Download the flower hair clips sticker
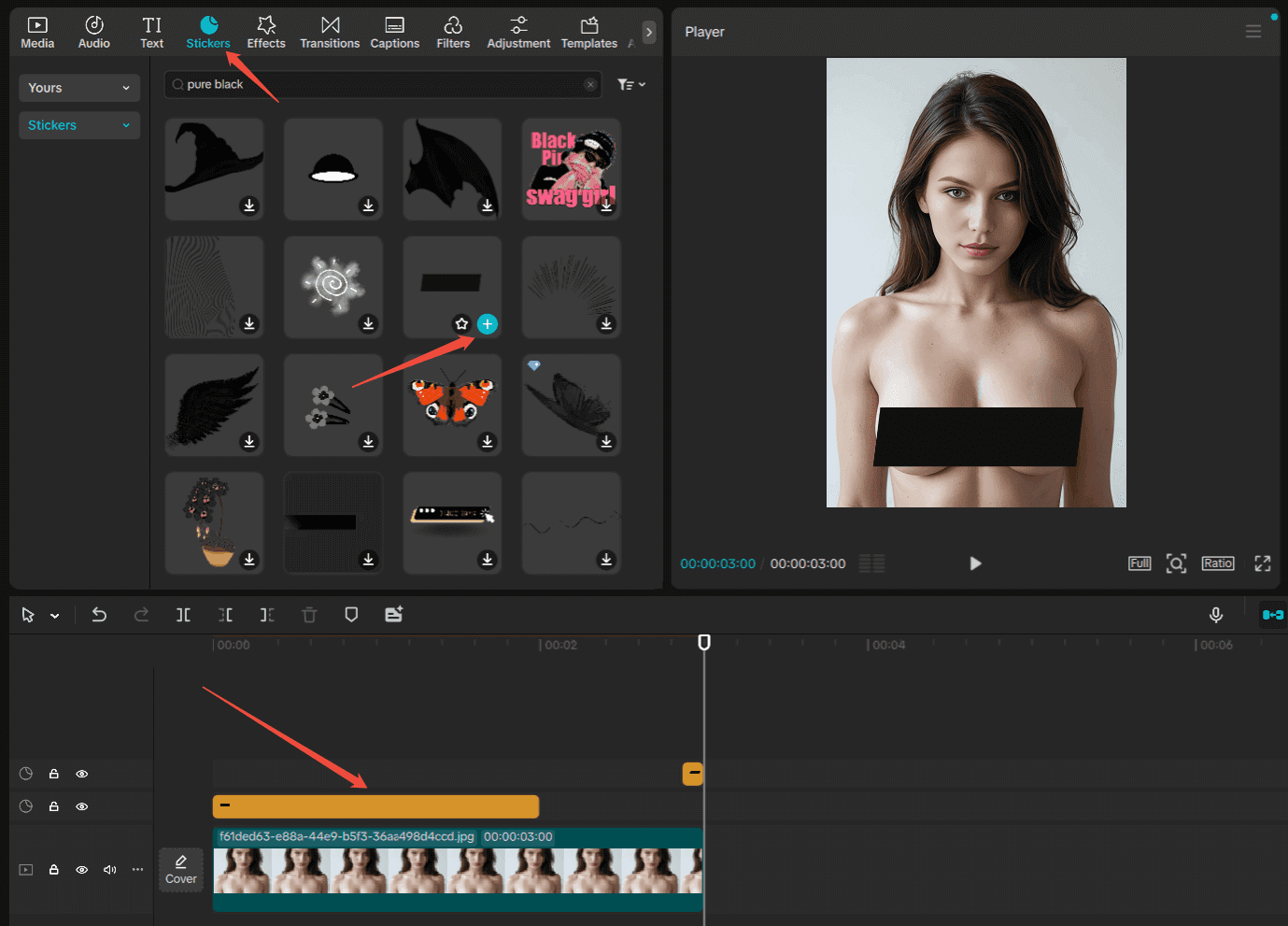 tap(368, 441)
